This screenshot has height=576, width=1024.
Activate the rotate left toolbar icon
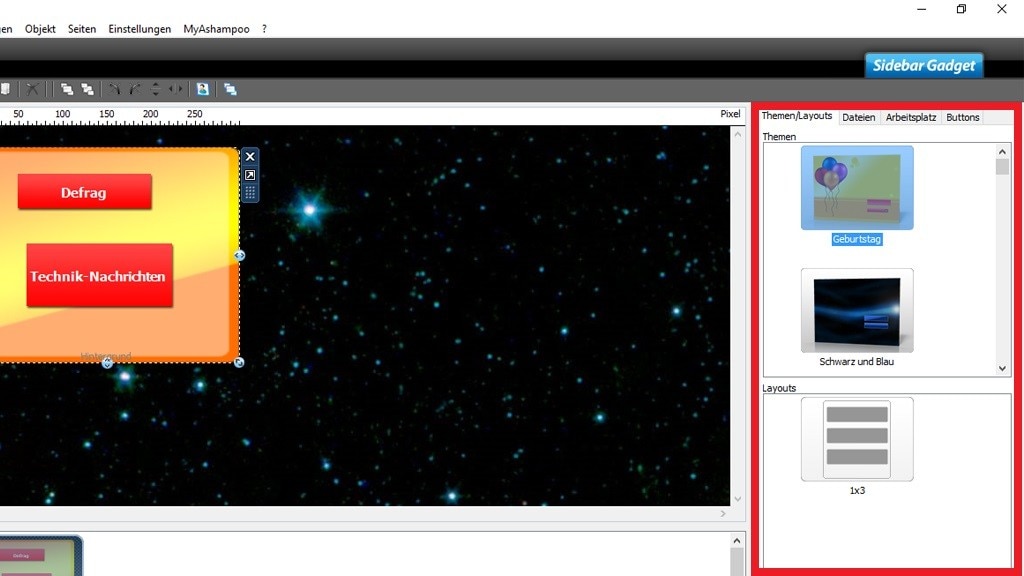[x=116, y=88]
